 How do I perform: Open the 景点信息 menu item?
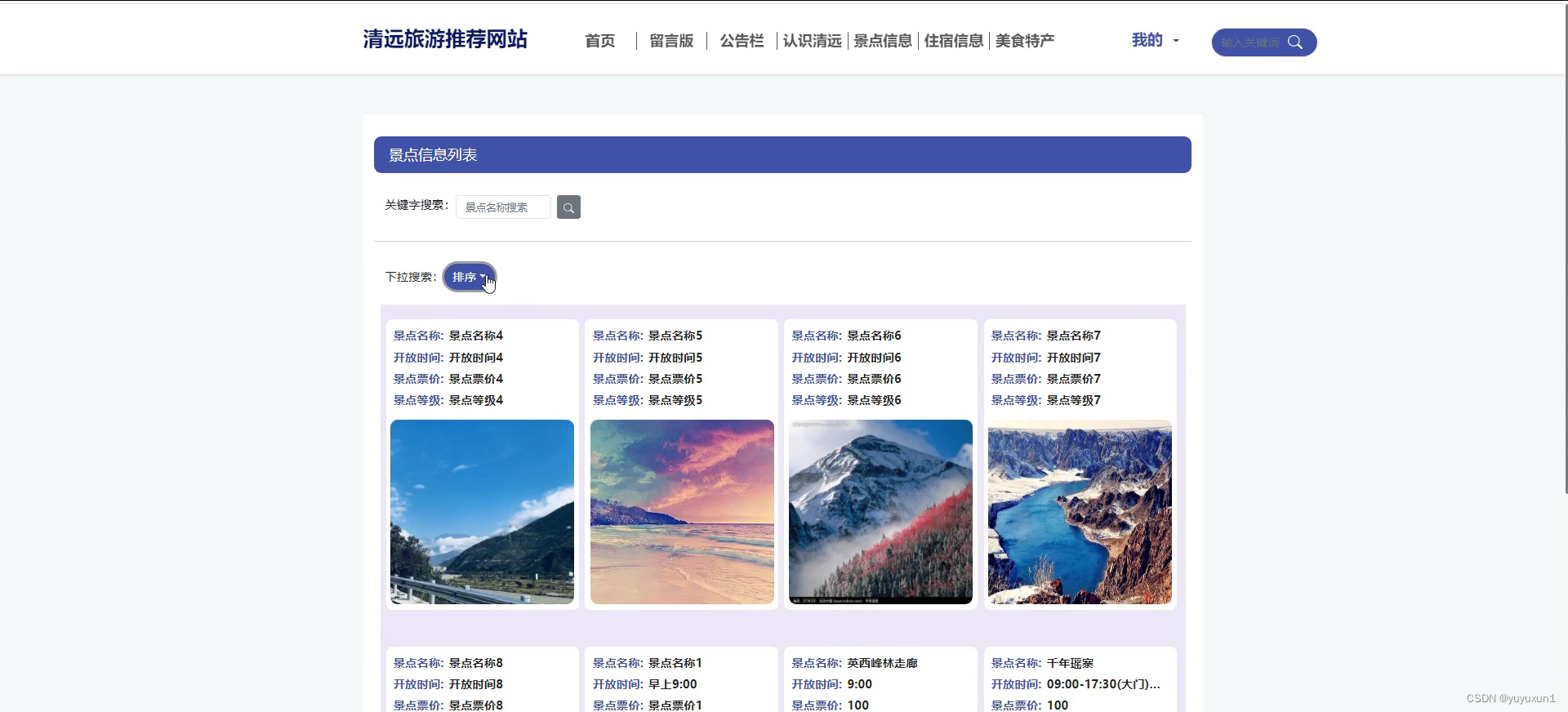tap(883, 41)
